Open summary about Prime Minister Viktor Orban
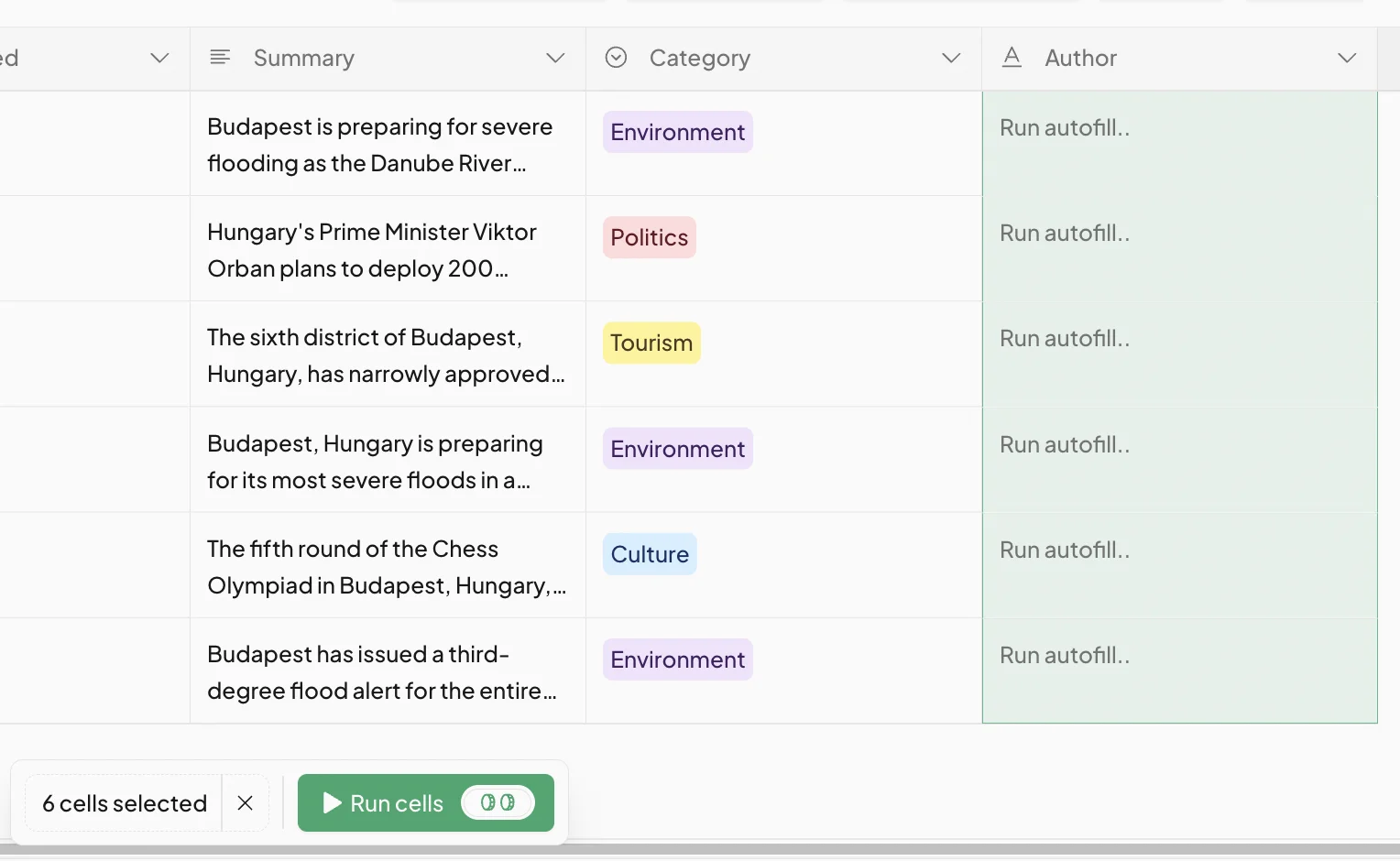 click(x=388, y=249)
